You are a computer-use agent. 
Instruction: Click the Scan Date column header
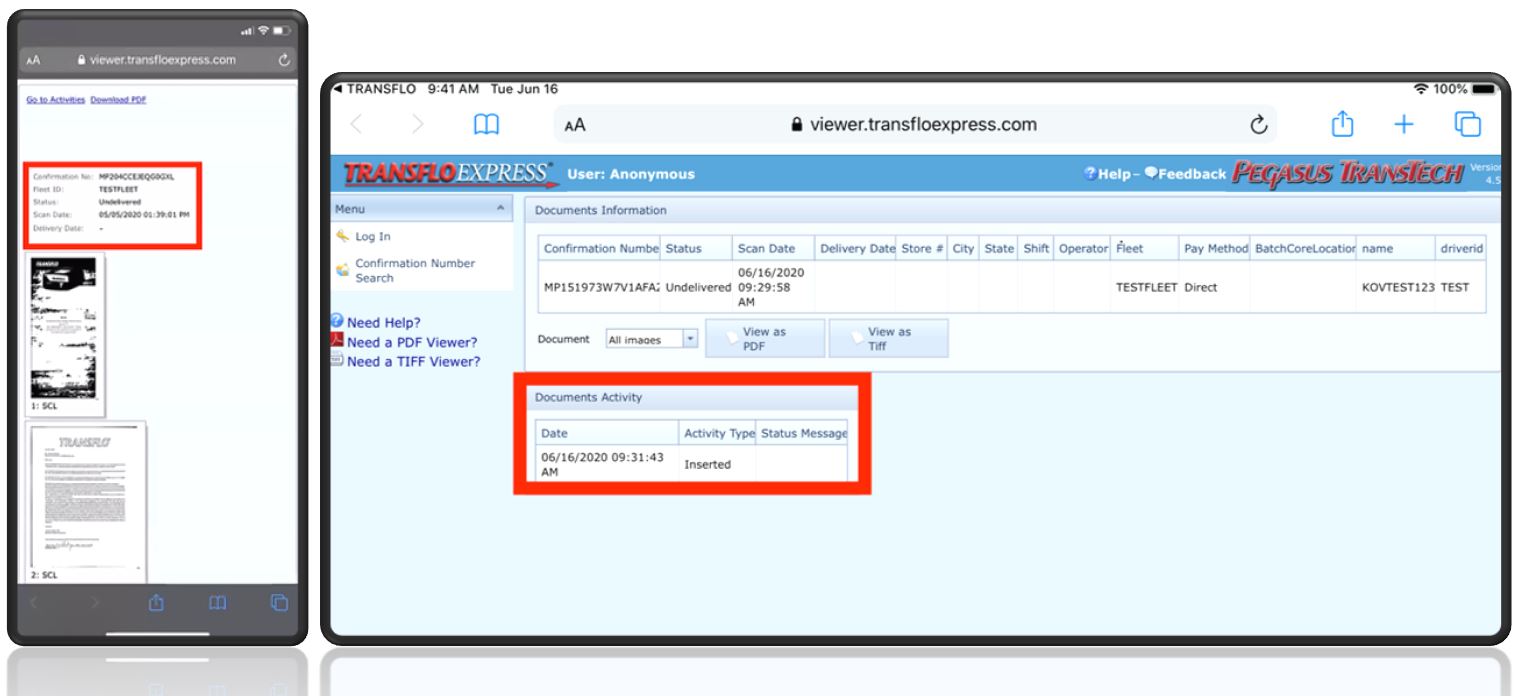pos(775,249)
